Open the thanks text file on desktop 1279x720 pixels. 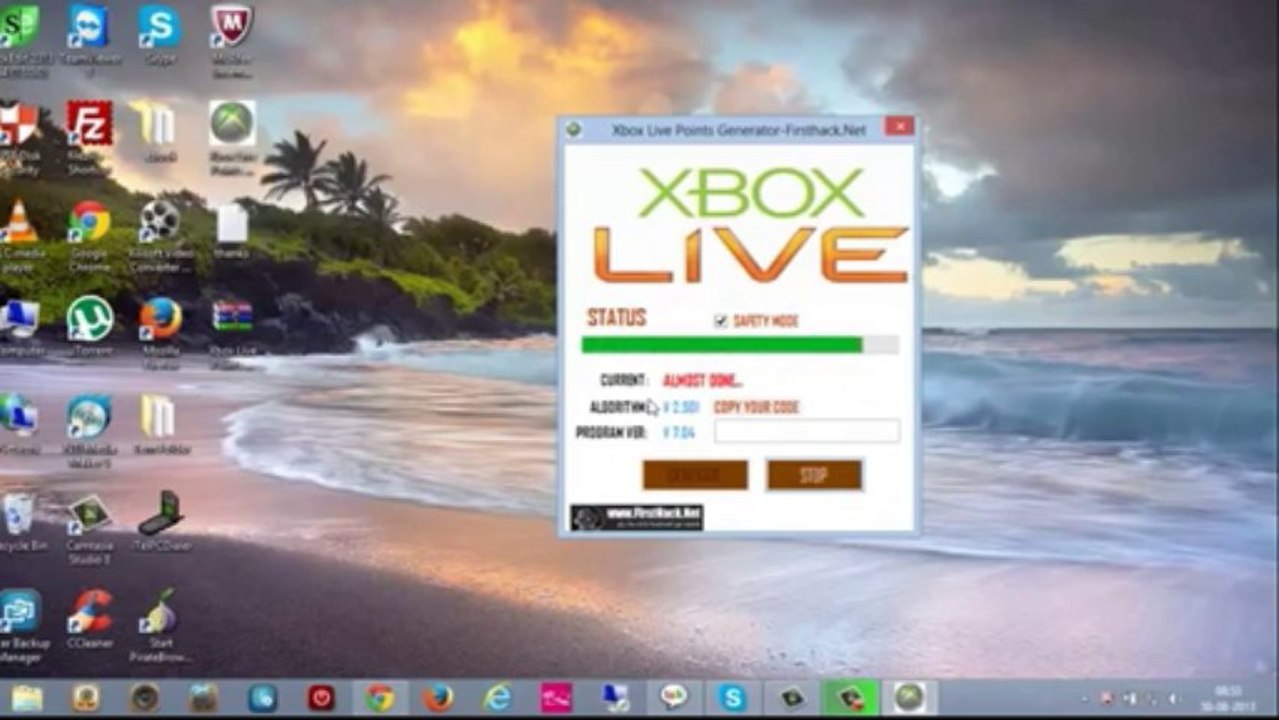click(x=232, y=230)
